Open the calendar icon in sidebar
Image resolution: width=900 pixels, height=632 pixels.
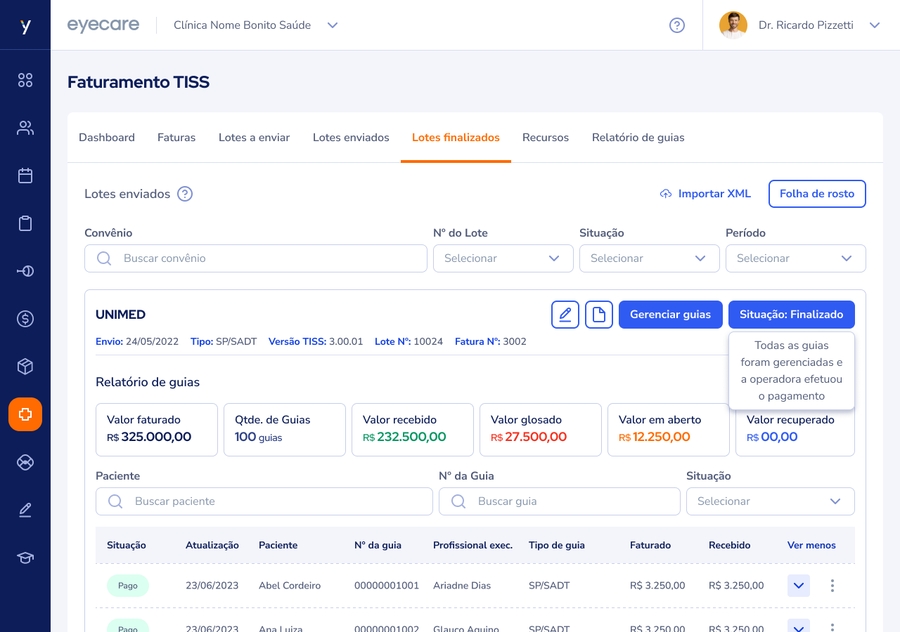click(x=25, y=176)
